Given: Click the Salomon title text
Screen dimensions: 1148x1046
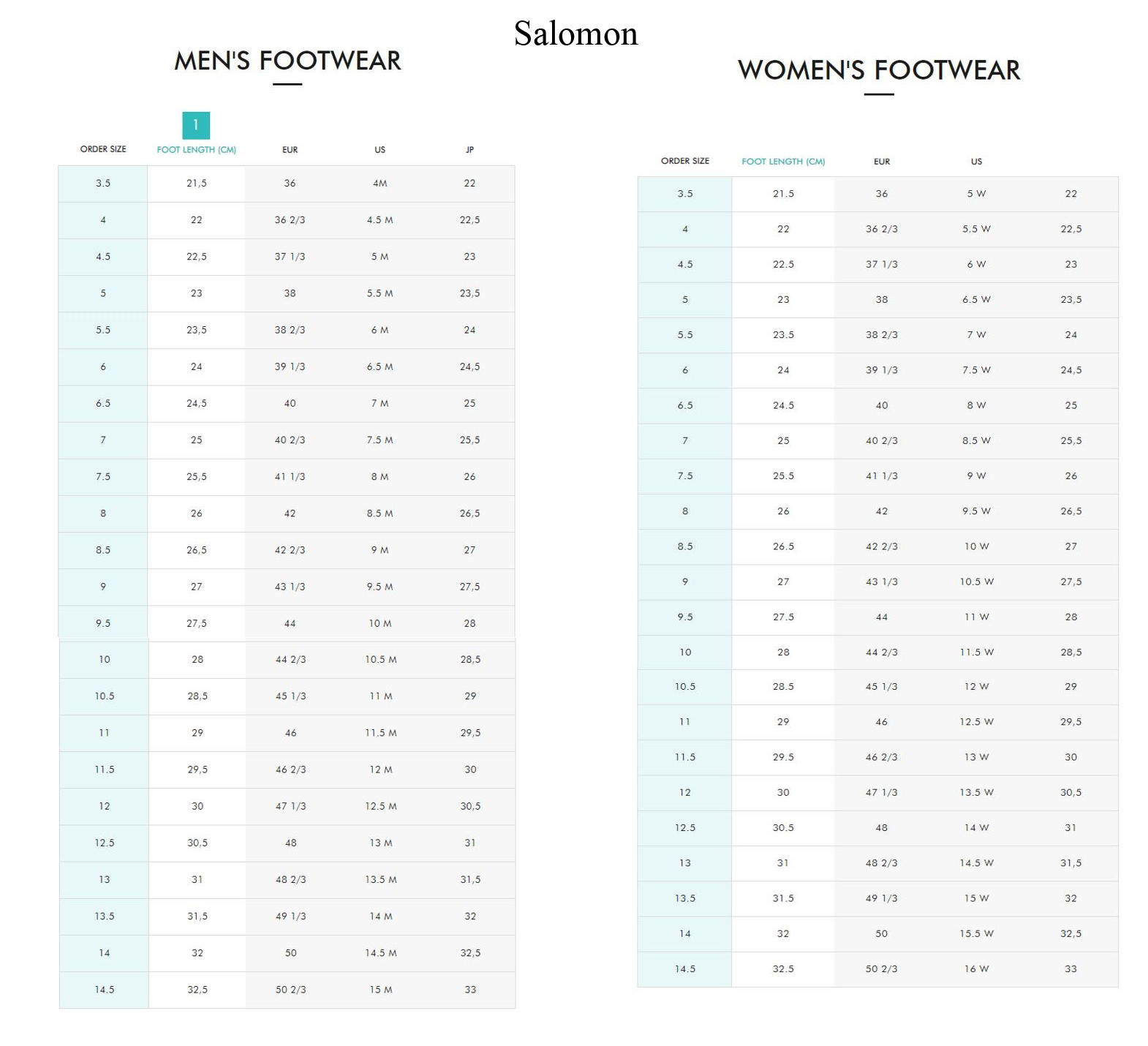Looking at the screenshot, I should point(575,34).
